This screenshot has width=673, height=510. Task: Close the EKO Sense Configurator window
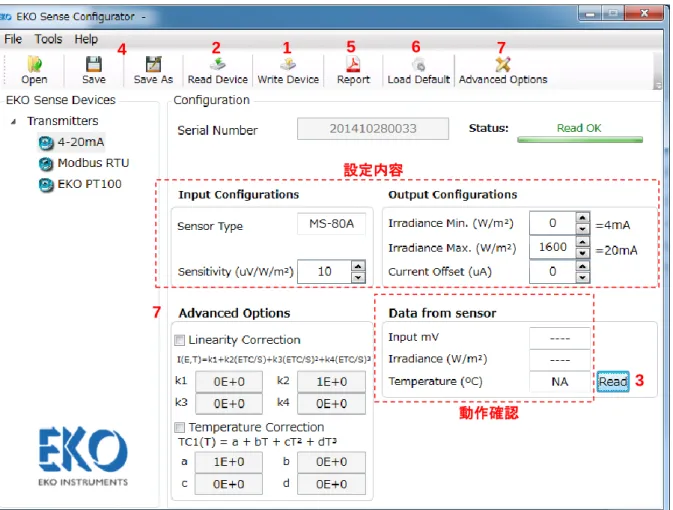644,14
